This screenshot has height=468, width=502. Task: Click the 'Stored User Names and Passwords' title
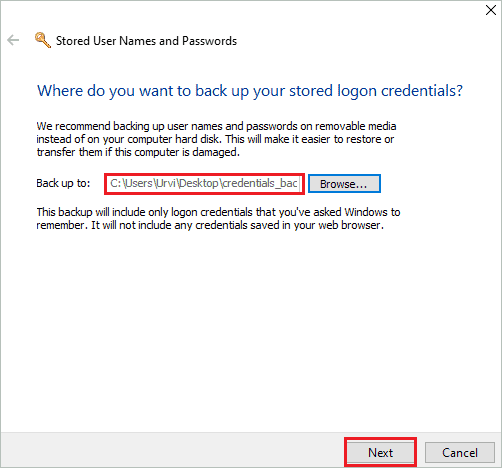146,41
